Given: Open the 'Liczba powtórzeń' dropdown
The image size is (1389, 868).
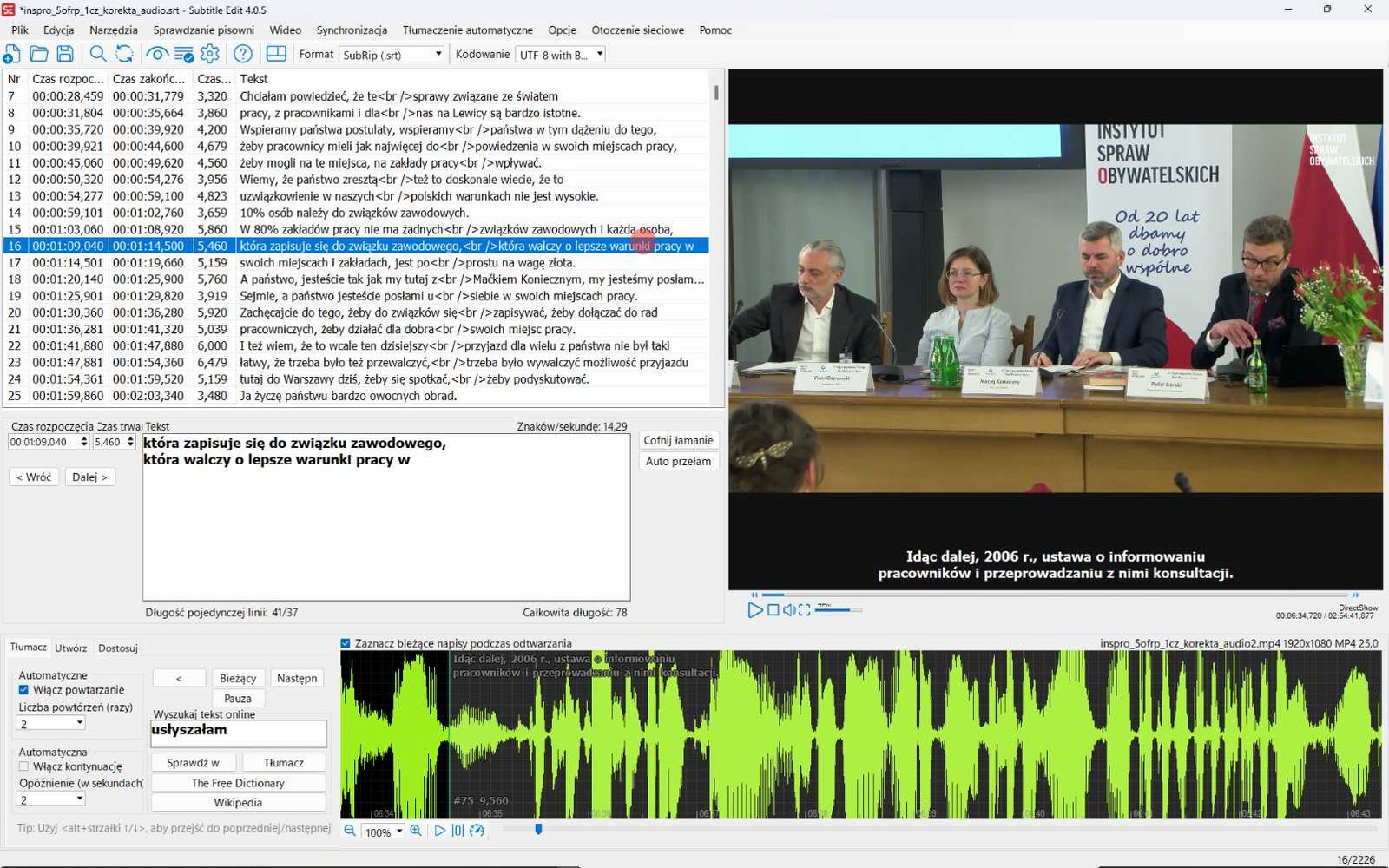Looking at the screenshot, I should tap(51, 723).
